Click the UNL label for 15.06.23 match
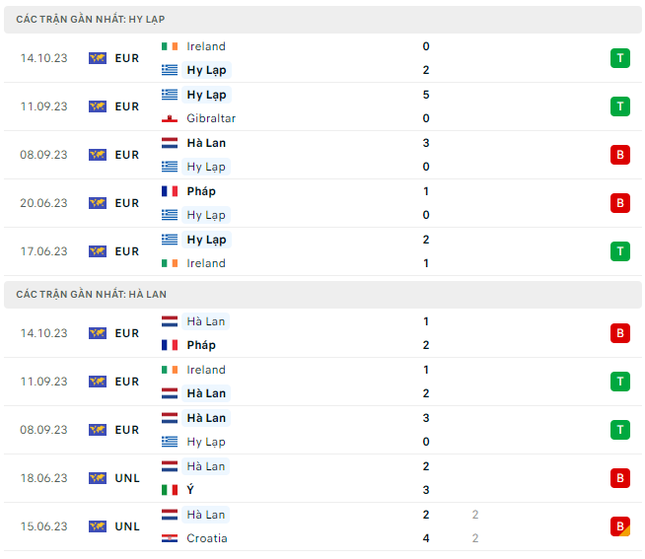Screen dimensions: 645x559 point(127,527)
